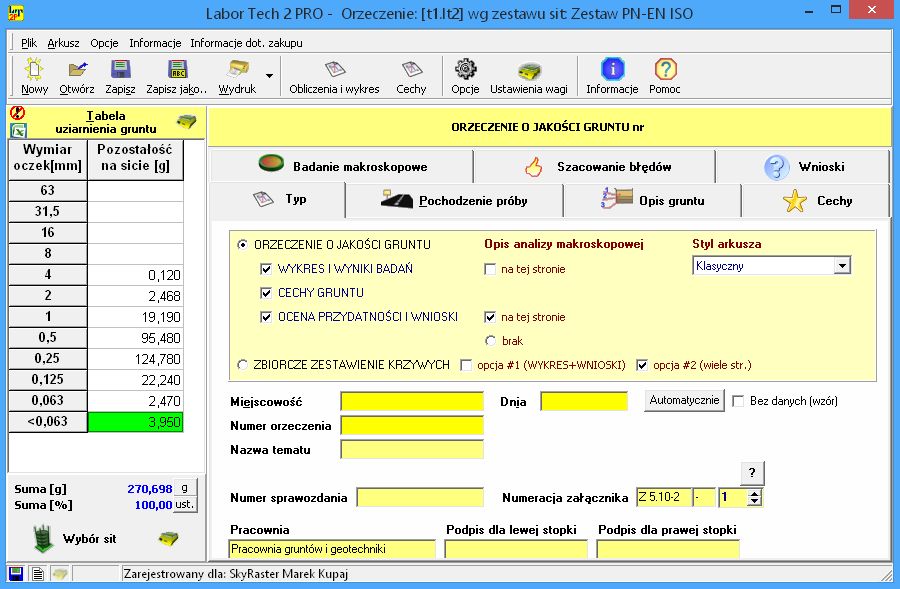Open the Wydruk dropdown arrow

[x=269, y=76]
